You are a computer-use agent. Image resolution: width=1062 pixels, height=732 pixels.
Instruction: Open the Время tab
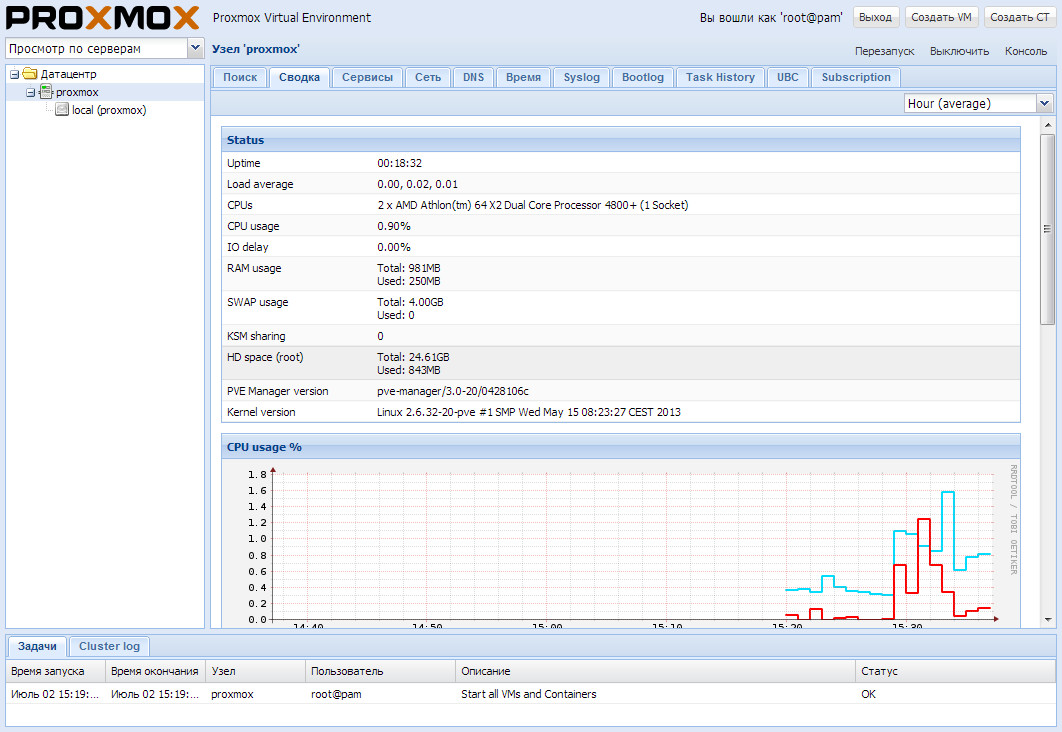pyautogui.click(x=524, y=77)
